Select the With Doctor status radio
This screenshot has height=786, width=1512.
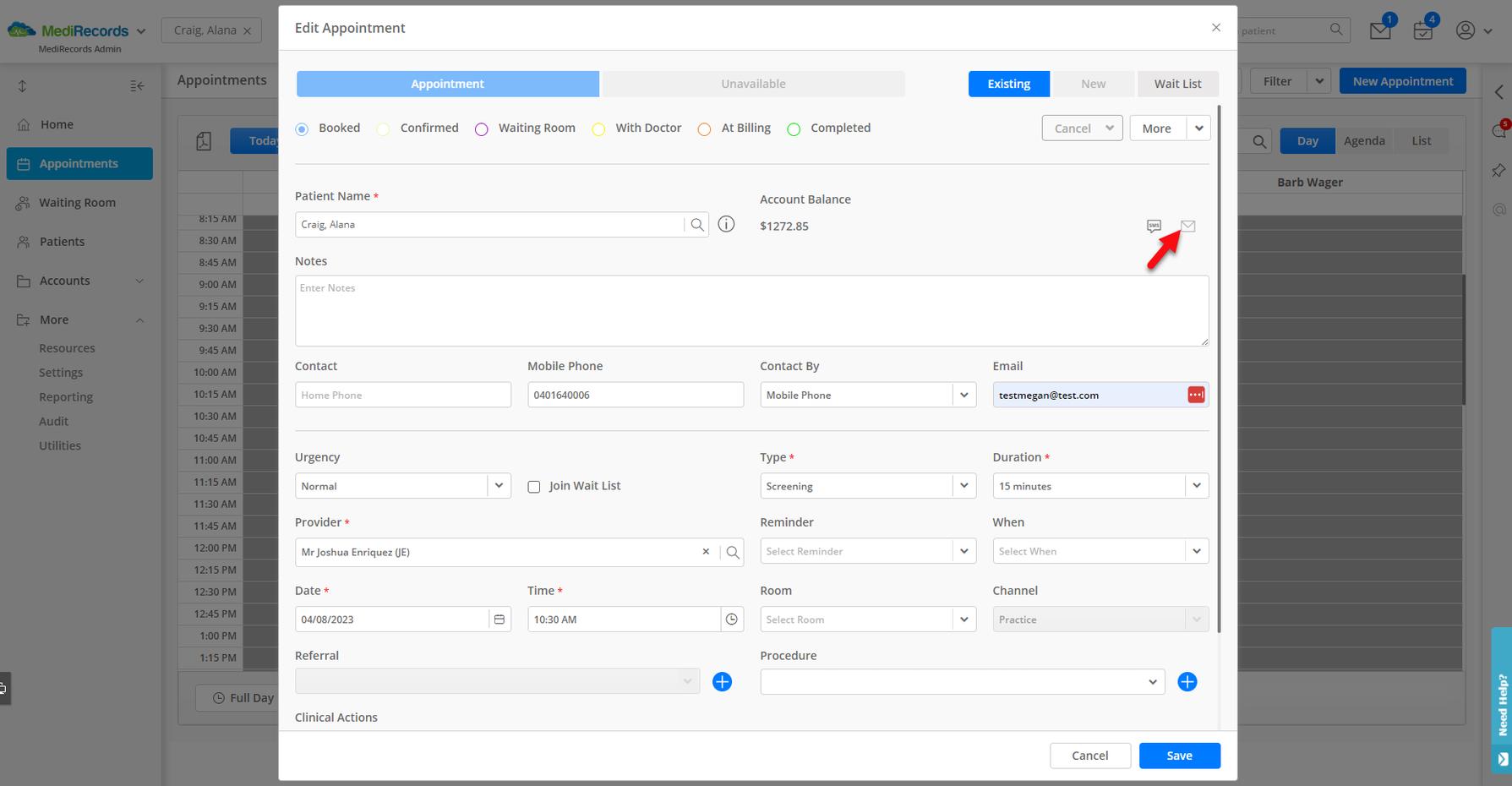(x=598, y=129)
